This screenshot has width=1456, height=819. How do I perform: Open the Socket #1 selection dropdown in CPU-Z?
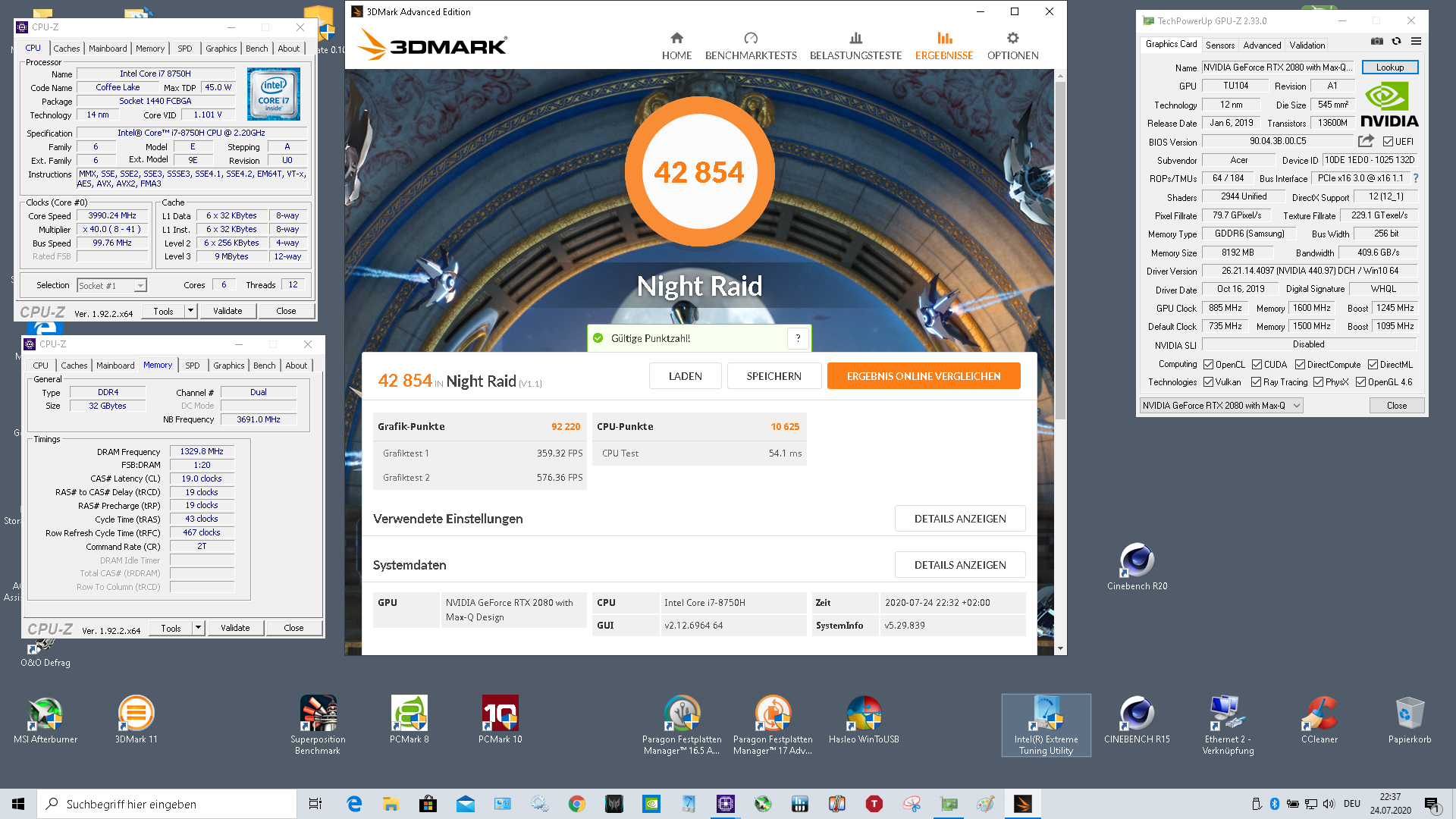(x=111, y=286)
